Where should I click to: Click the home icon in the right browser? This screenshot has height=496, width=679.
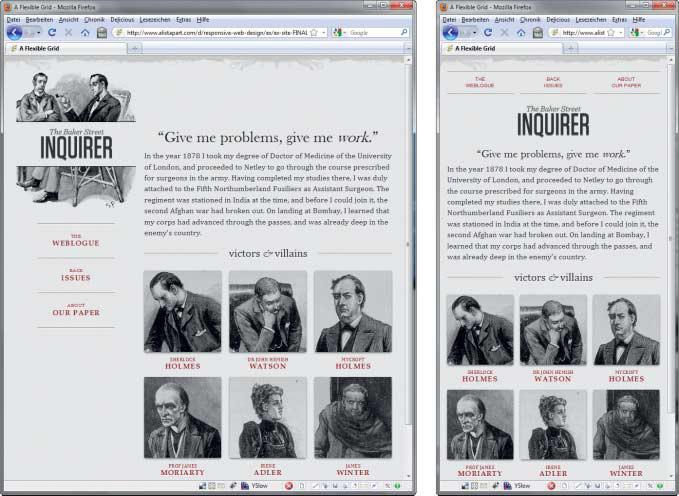pos(521,32)
